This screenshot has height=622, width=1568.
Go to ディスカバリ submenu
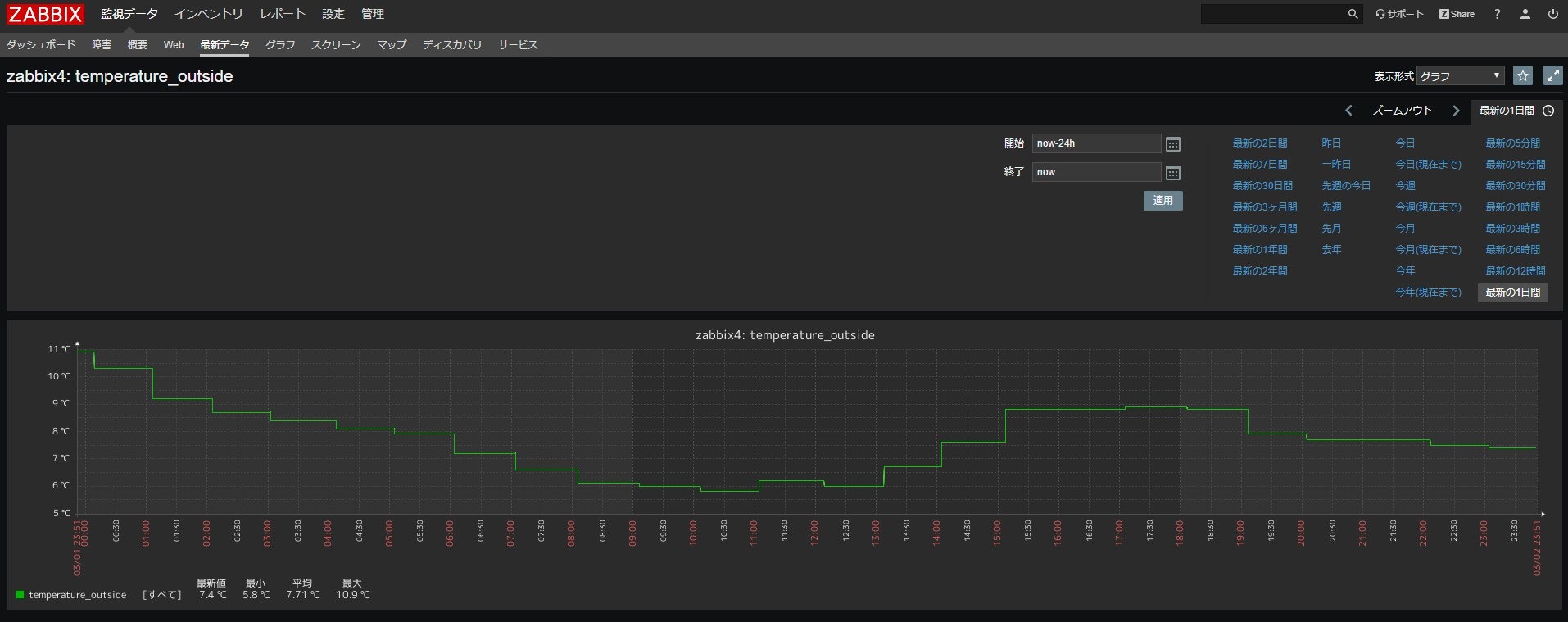452,45
